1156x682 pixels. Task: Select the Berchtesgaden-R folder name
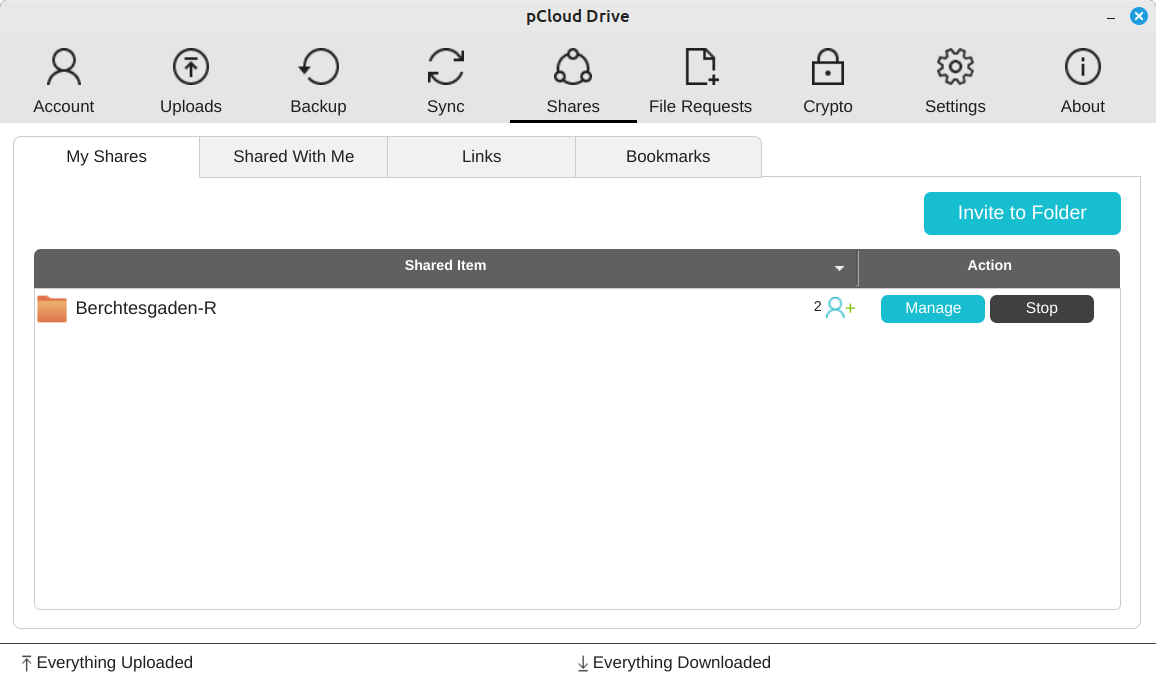(x=146, y=308)
